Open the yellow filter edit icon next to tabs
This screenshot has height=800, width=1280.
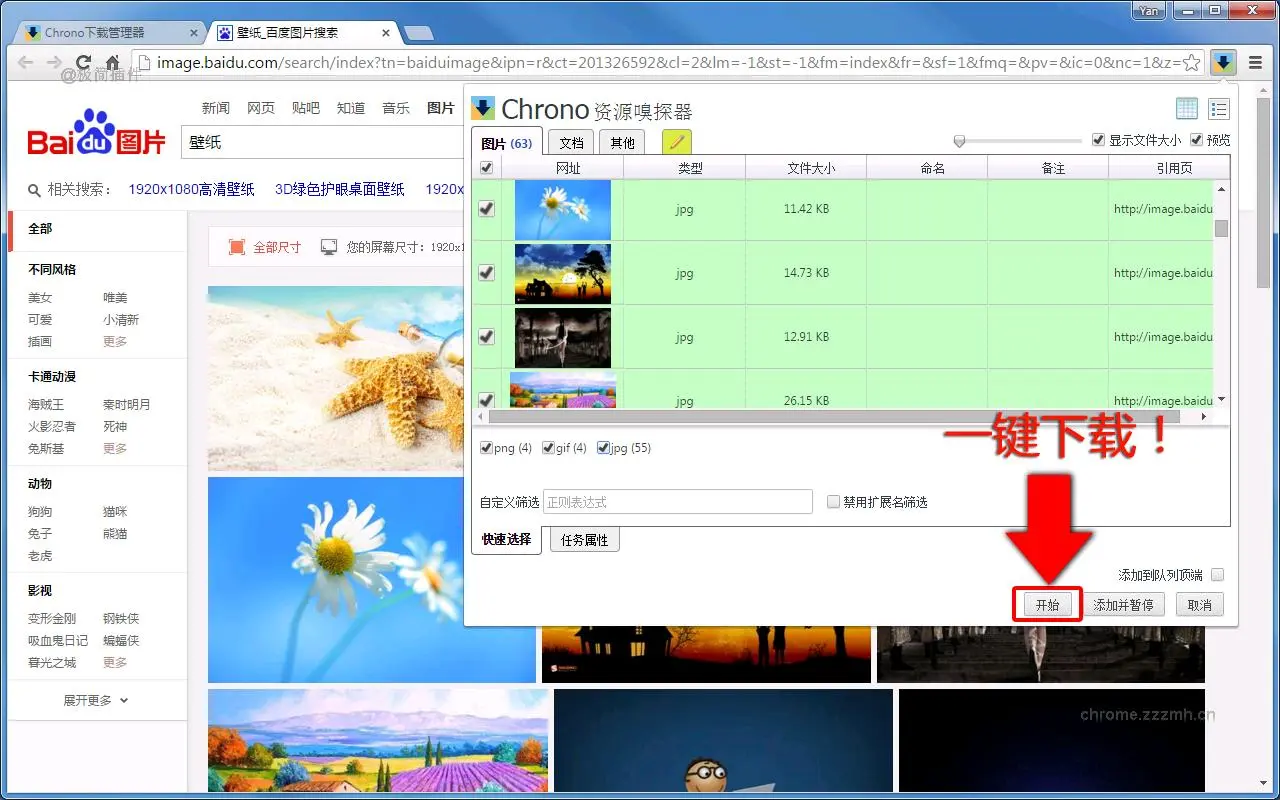coord(677,142)
